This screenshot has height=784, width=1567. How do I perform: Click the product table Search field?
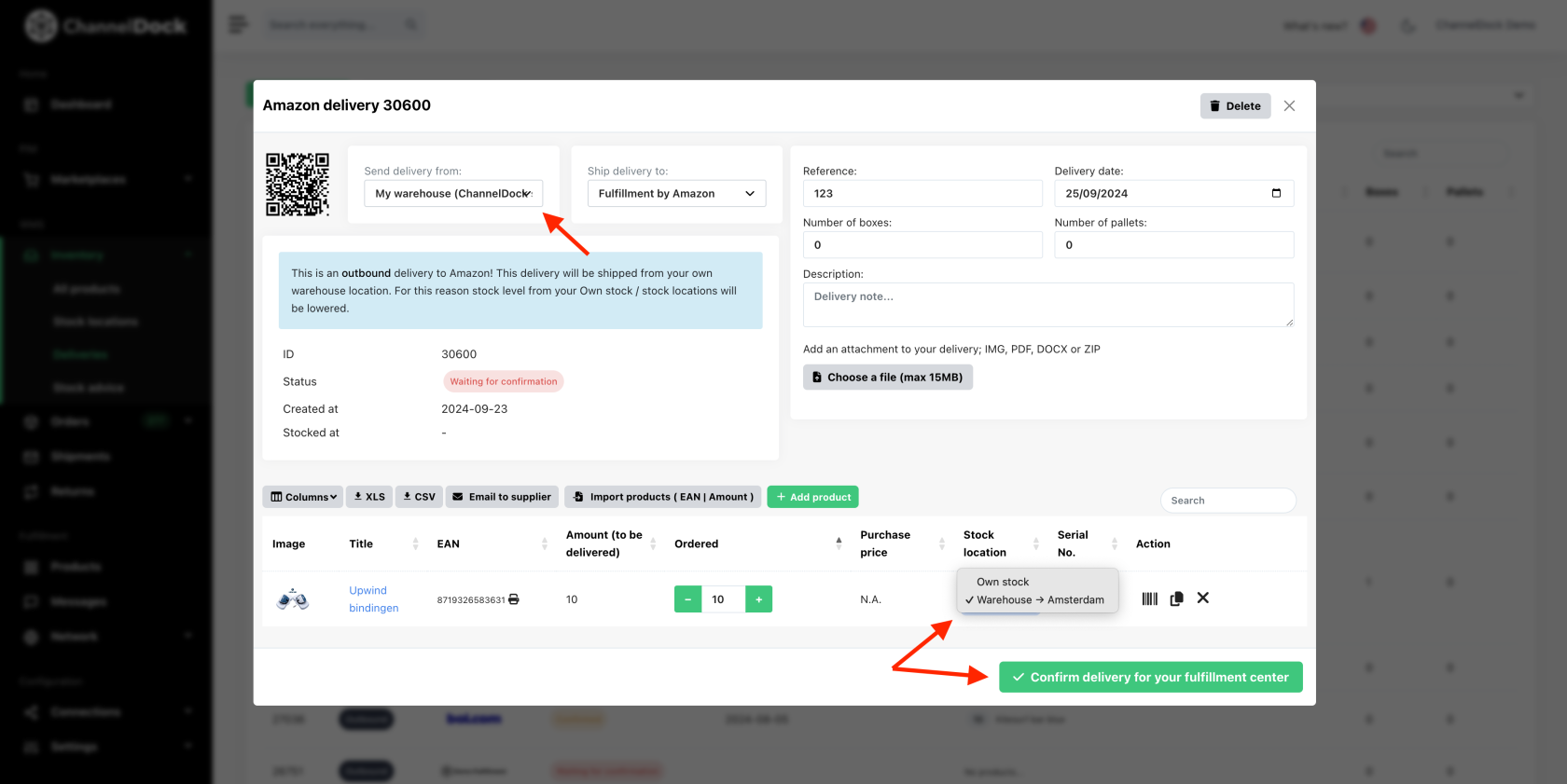coord(1227,501)
